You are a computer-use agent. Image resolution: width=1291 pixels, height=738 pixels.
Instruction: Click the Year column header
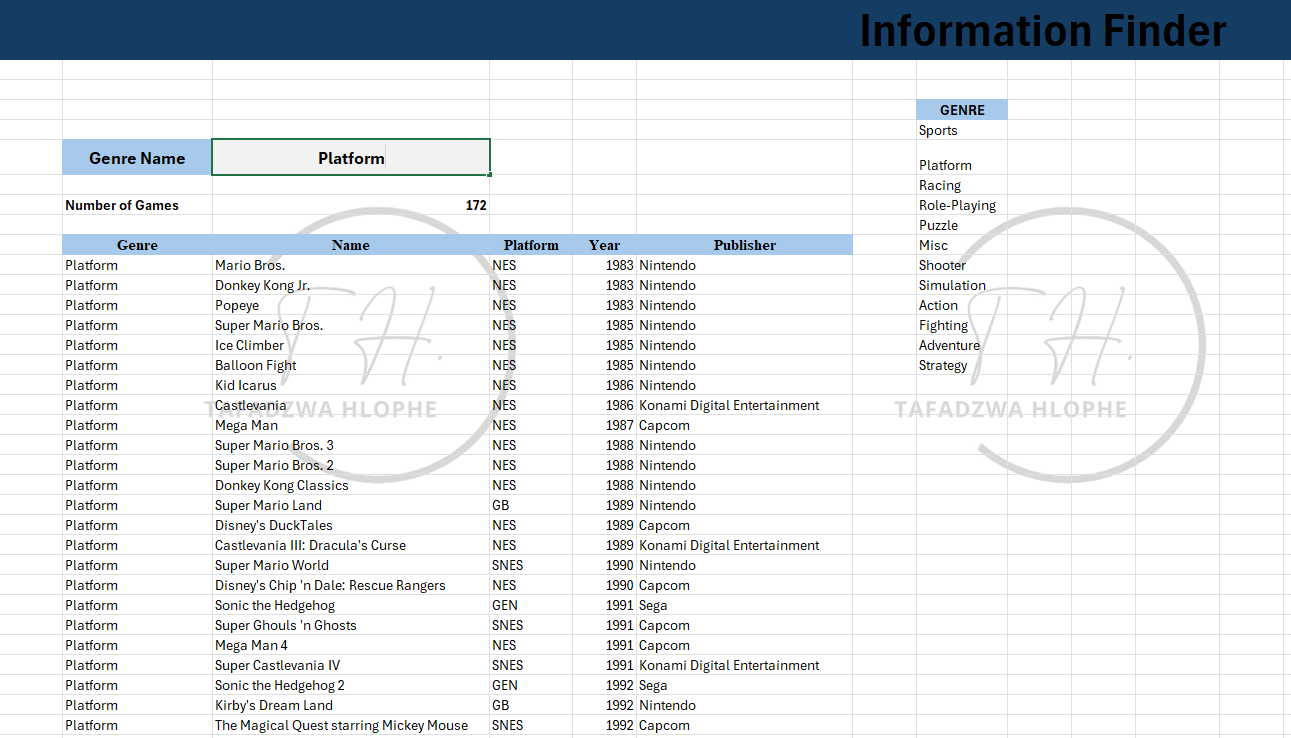(604, 245)
